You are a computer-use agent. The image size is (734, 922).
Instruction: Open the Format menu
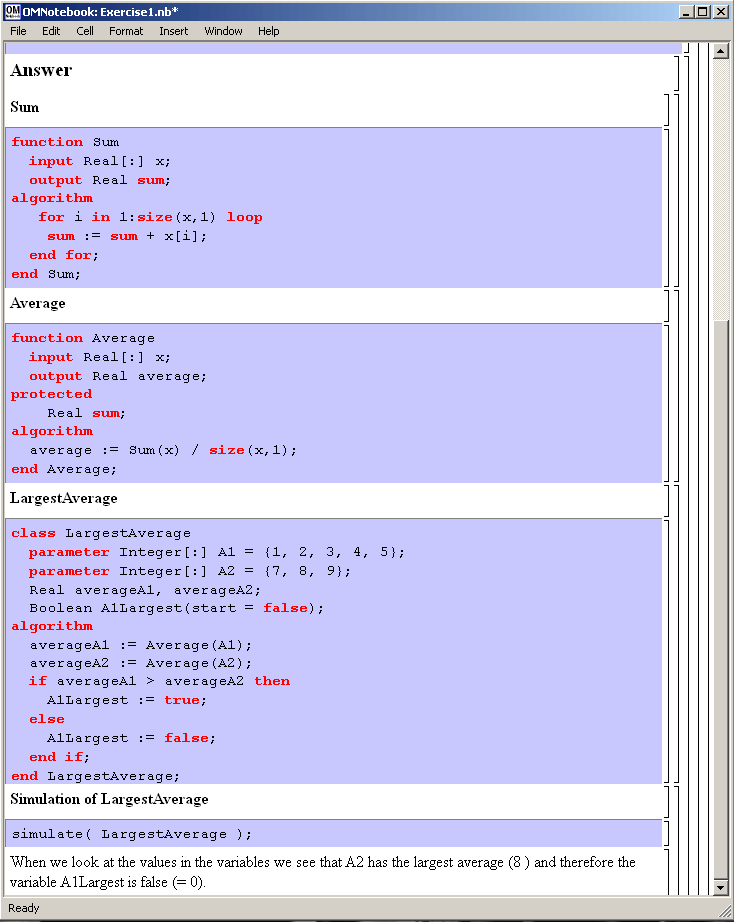126,31
